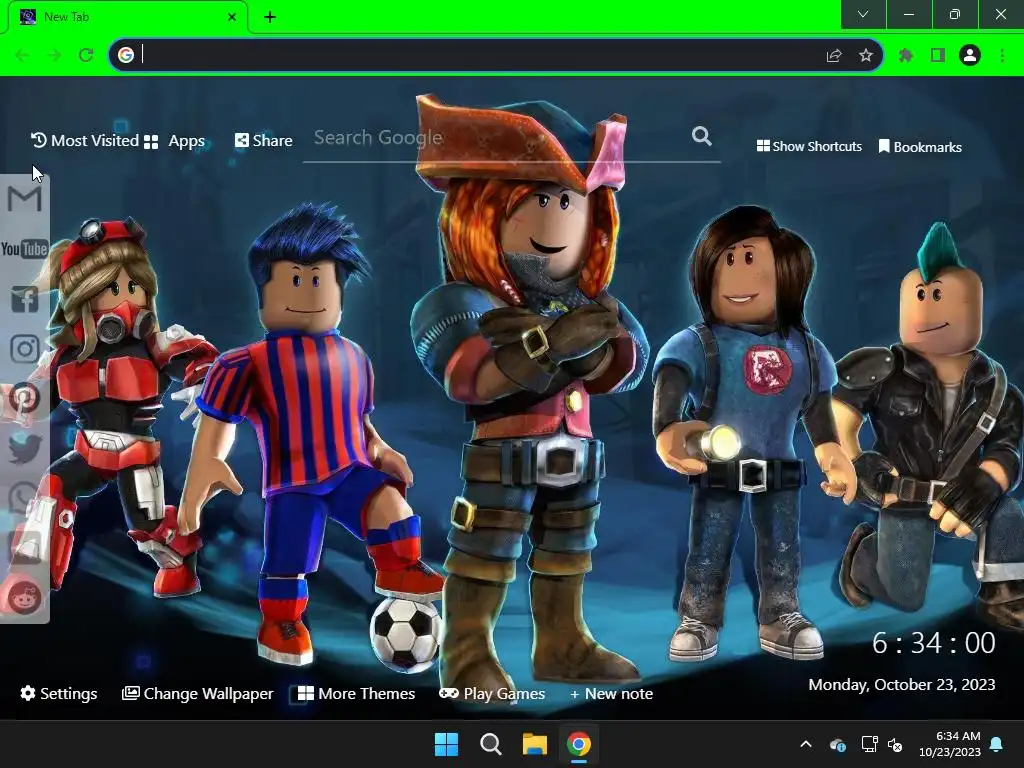1024x768 pixels.
Task: Open Pinterest icon in sidebar
Action: pyautogui.click(x=25, y=398)
